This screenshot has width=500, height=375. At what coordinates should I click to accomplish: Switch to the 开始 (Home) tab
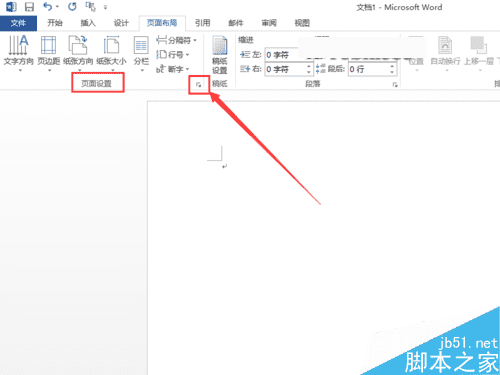(55, 23)
